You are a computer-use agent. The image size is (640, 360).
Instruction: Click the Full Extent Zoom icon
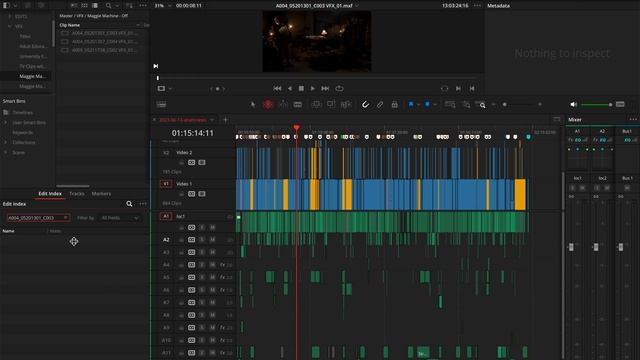pyautogui.click(x=450, y=104)
